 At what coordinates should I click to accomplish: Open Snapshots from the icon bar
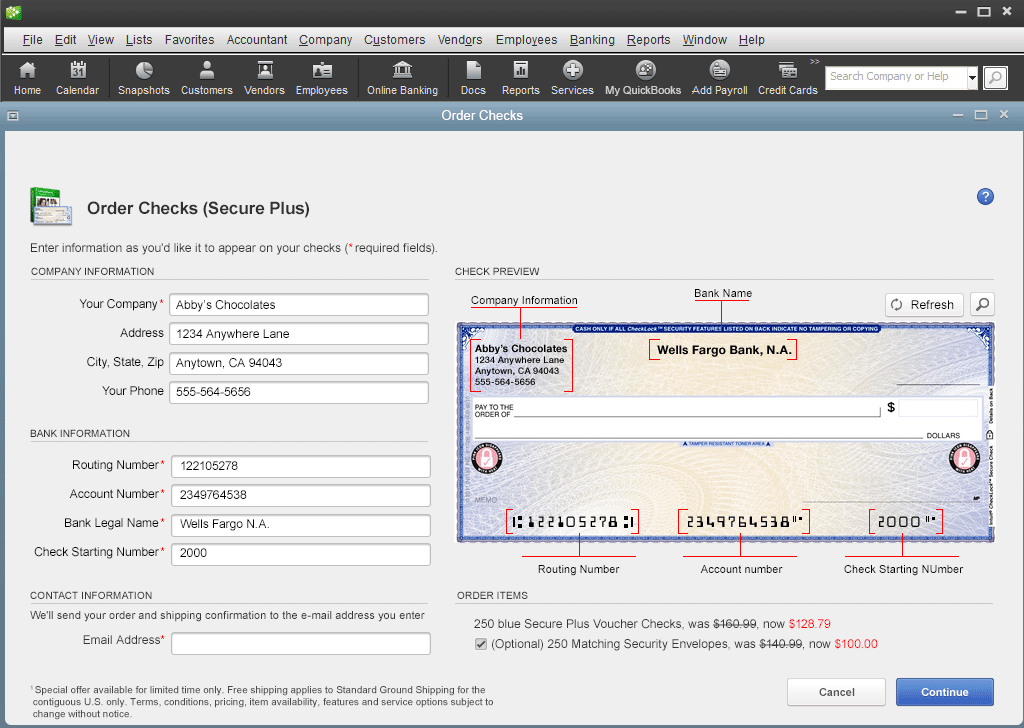pos(144,78)
